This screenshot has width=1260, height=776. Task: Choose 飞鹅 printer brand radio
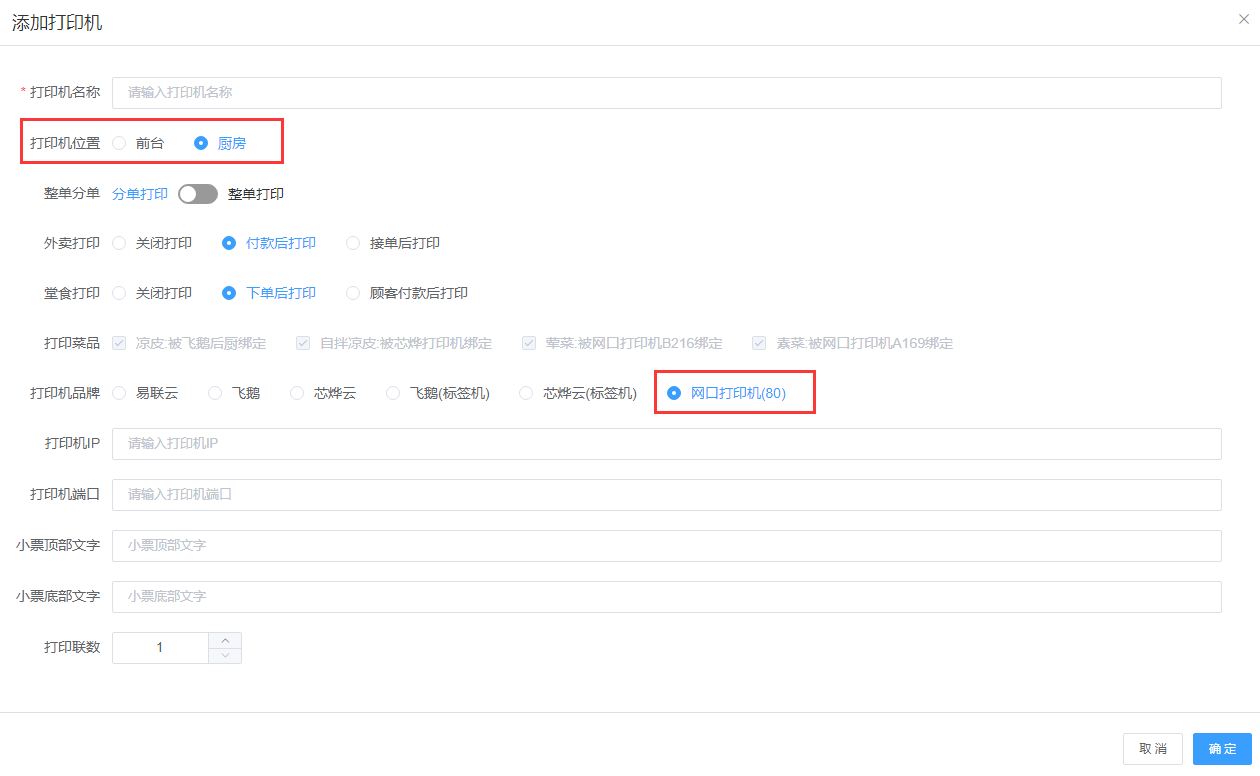[215, 393]
